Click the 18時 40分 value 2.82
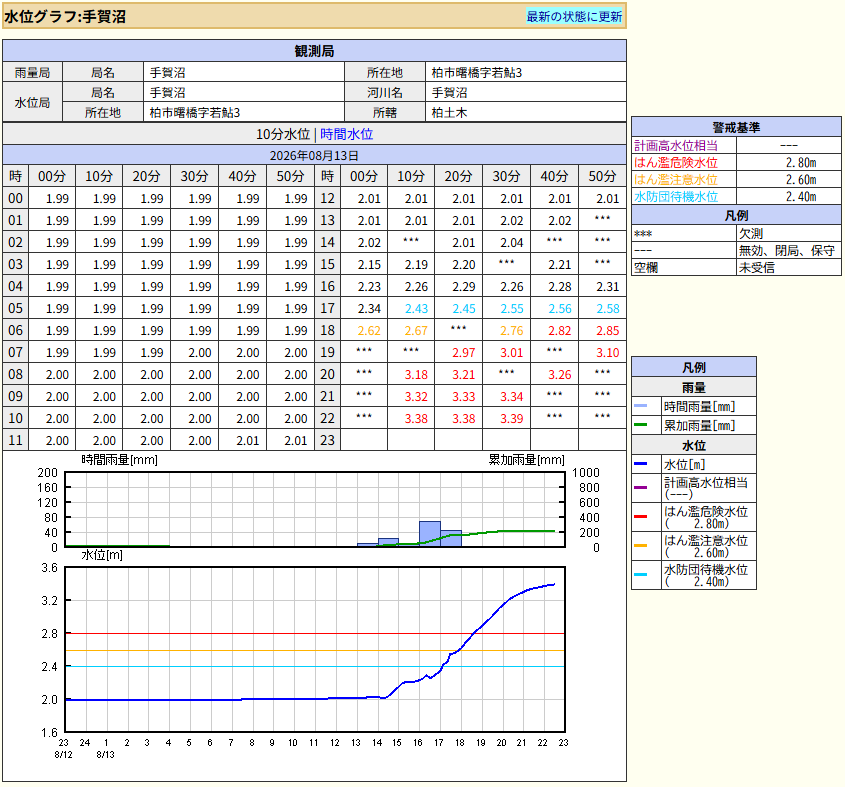Screen dimensions: 845x787 [559, 330]
